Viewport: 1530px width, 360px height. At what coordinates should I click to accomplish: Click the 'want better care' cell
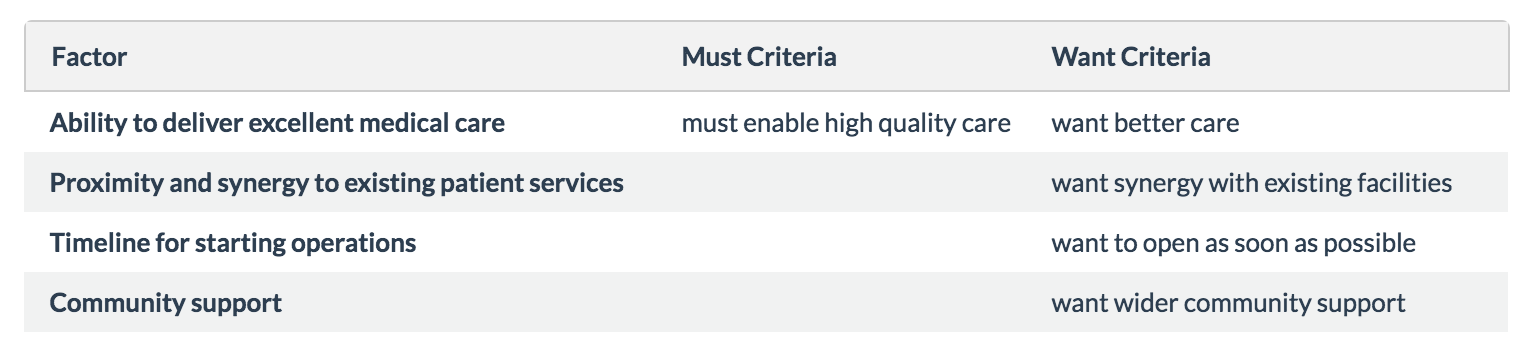1145,123
